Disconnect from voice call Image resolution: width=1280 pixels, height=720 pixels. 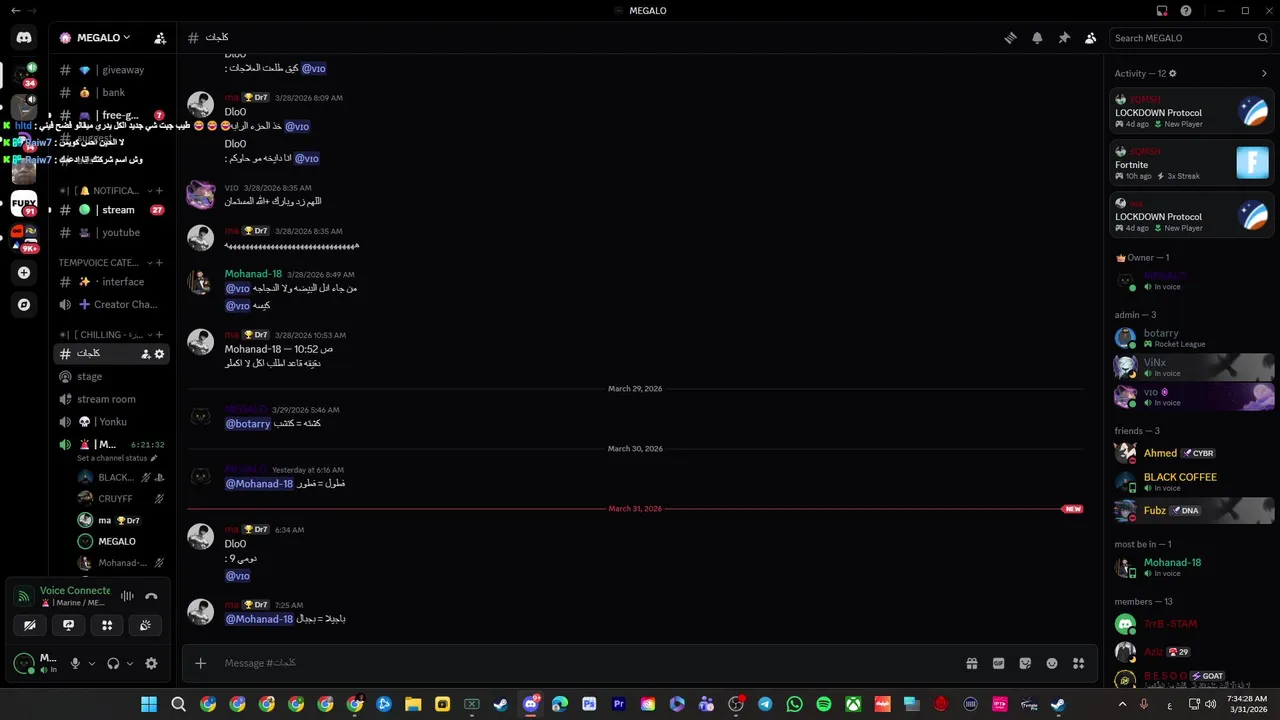(151, 596)
